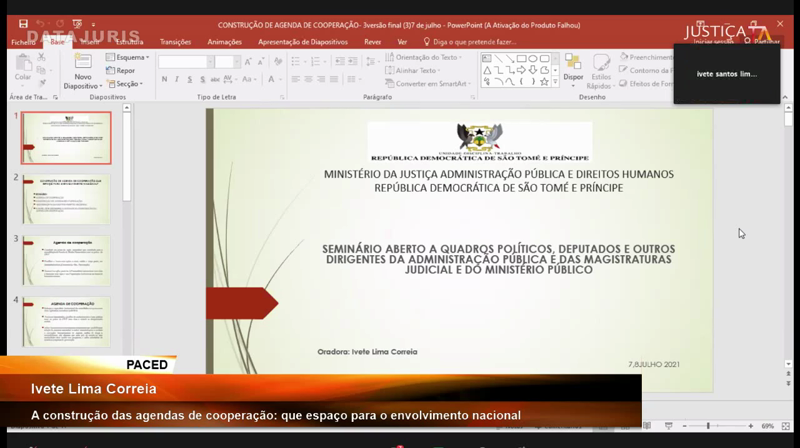The width and height of the screenshot is (800, 448).
Task: Toggle italic (I) formatting
Action: click(176, 79)
